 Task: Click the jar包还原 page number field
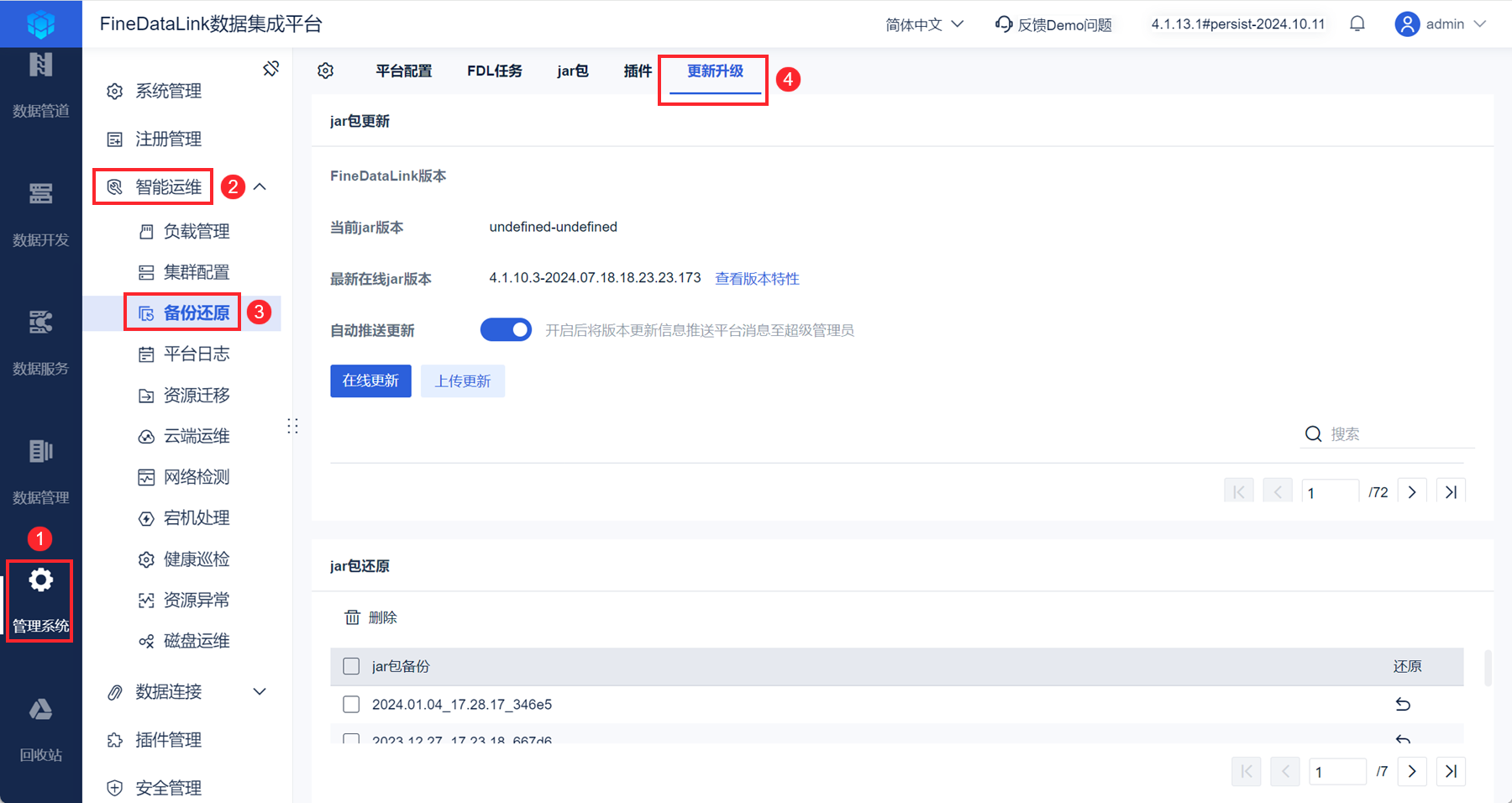1338,771
